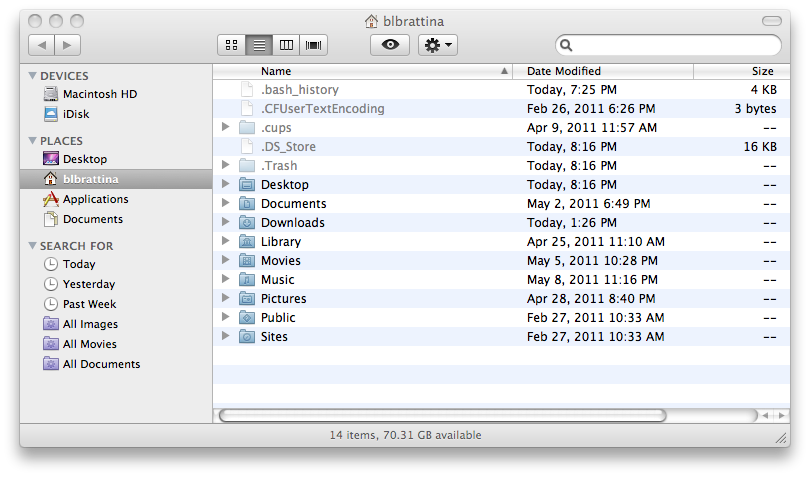Switch to Cover Flow view
The height and width of the screenshot is (477, 810).
(x=313, y=45)
